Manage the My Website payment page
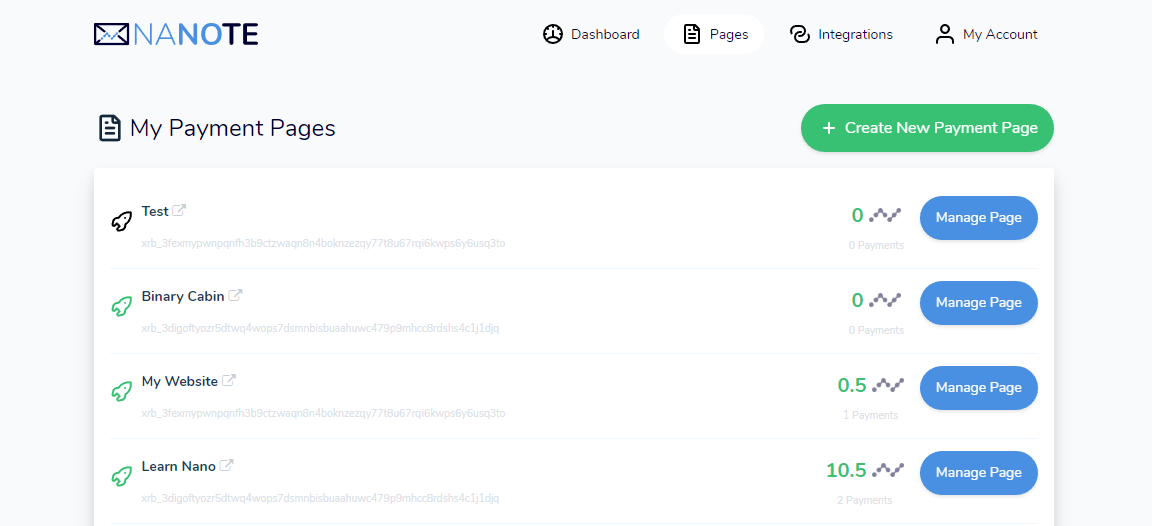The height and width of the screenshot is (526, 1152). [979, 387]
